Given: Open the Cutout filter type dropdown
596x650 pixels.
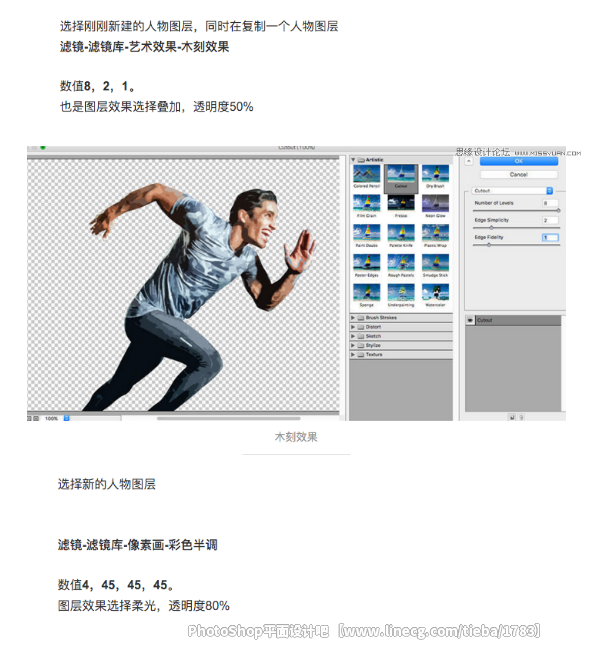Looking at the screenshot, I should click(x=513, y=191).
